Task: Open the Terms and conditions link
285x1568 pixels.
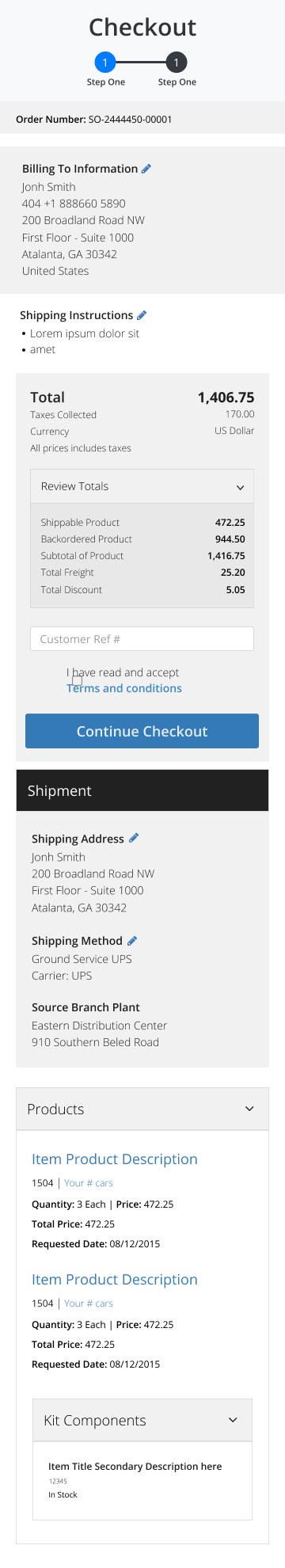Action: pos(124,688)
